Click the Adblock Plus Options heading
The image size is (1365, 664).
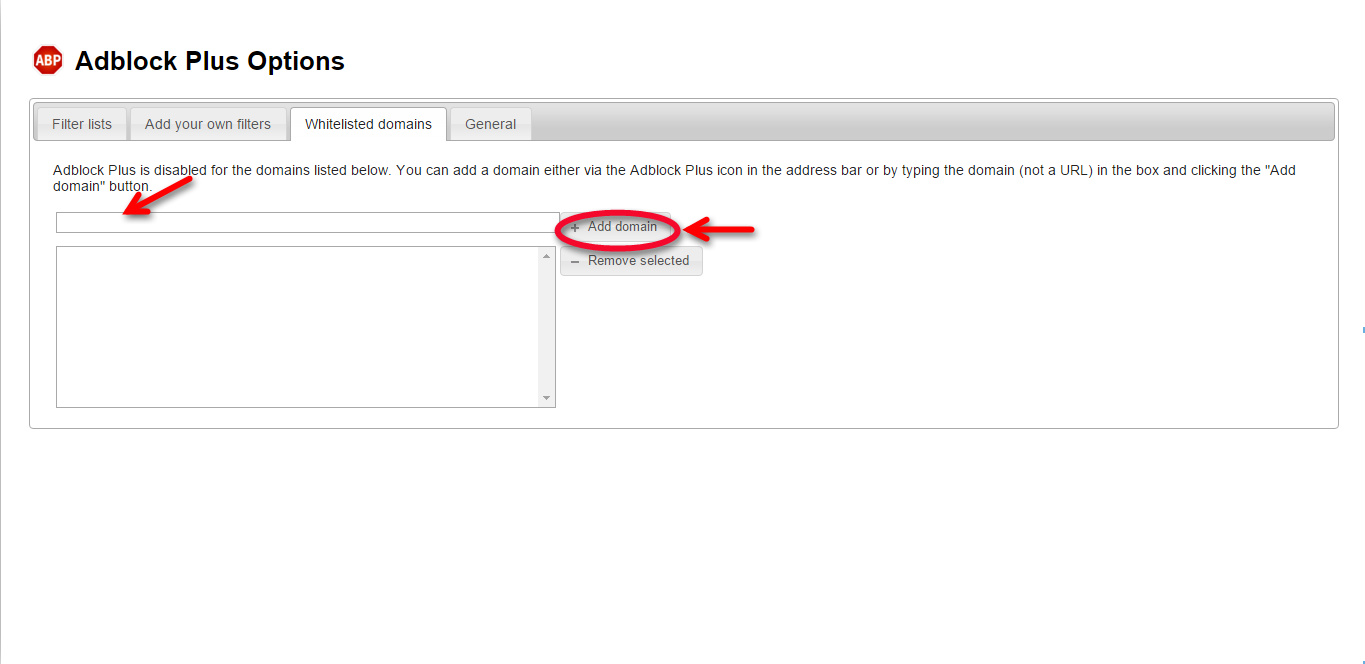(x=210, y=61)
